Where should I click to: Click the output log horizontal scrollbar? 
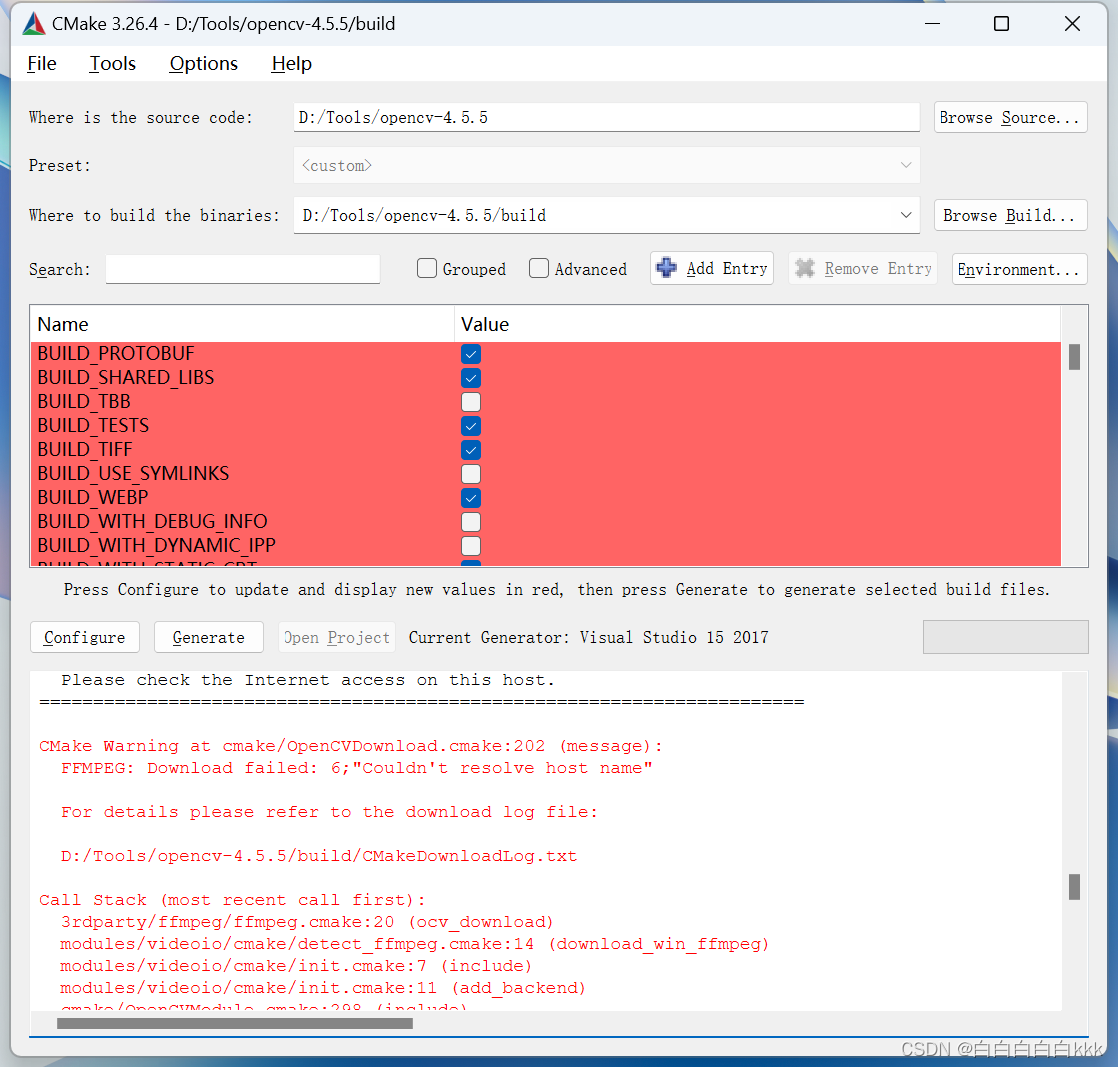pyautogui.click(x=235, y=1023)
